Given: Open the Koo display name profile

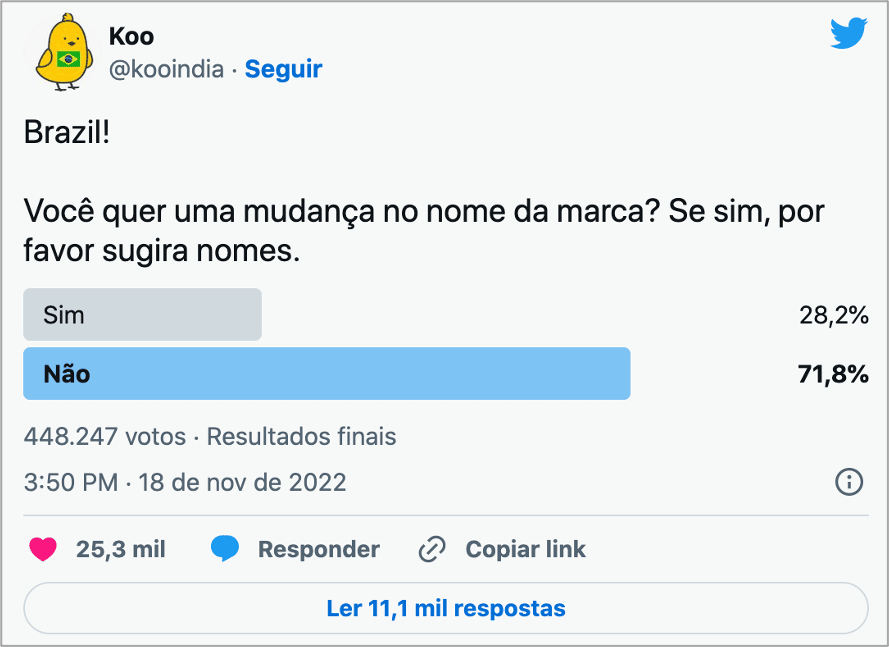Looking at the screenshot, I should coord(131,37).
